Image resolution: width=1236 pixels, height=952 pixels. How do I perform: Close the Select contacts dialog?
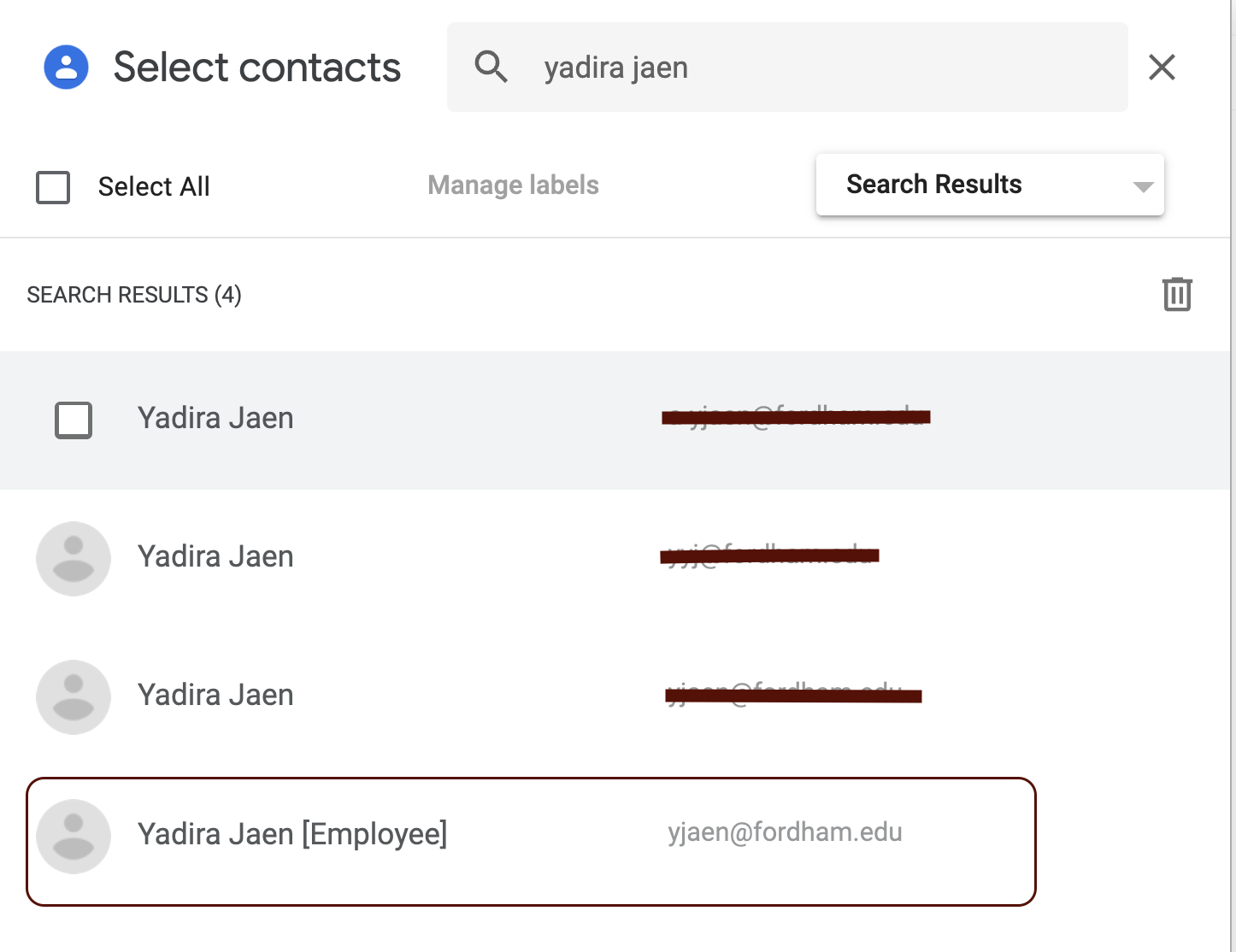(1162, 67)
